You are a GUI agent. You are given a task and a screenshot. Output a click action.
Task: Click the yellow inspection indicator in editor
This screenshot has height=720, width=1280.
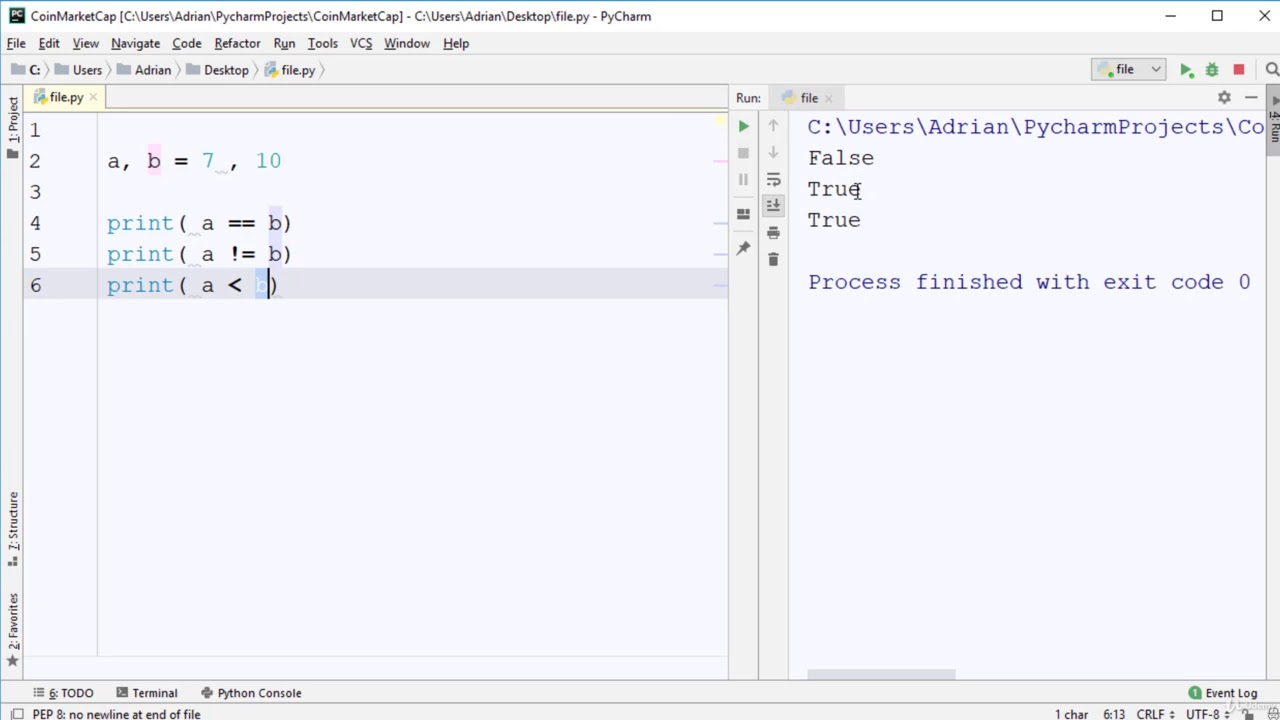tap(720, 121)
